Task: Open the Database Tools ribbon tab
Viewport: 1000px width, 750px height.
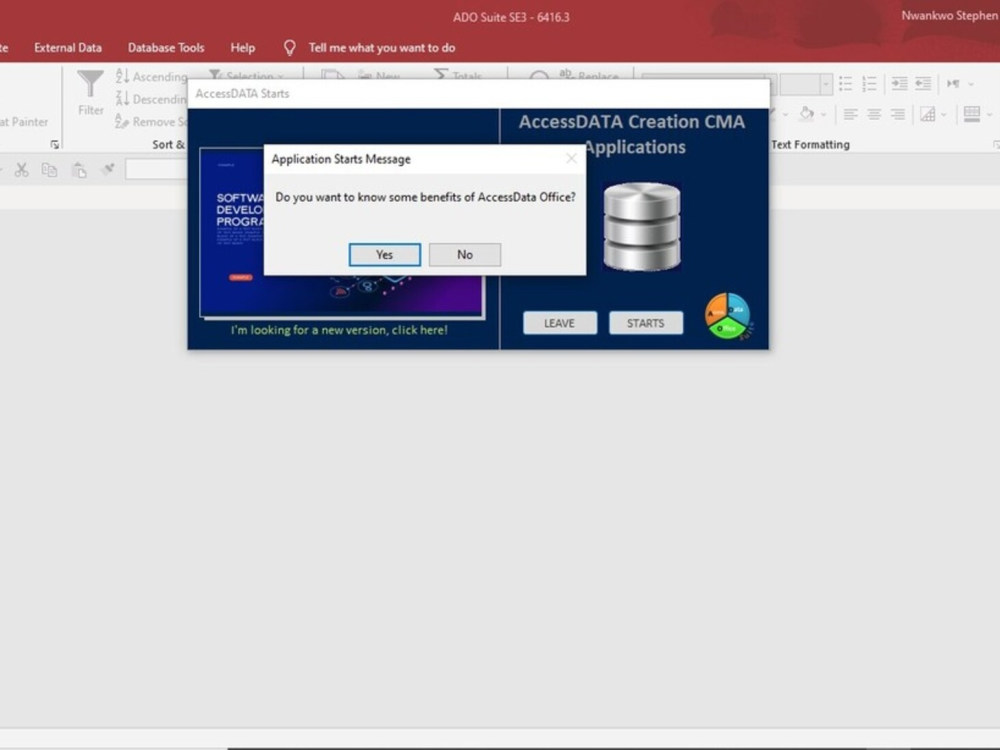Action: tap(166, 48)
